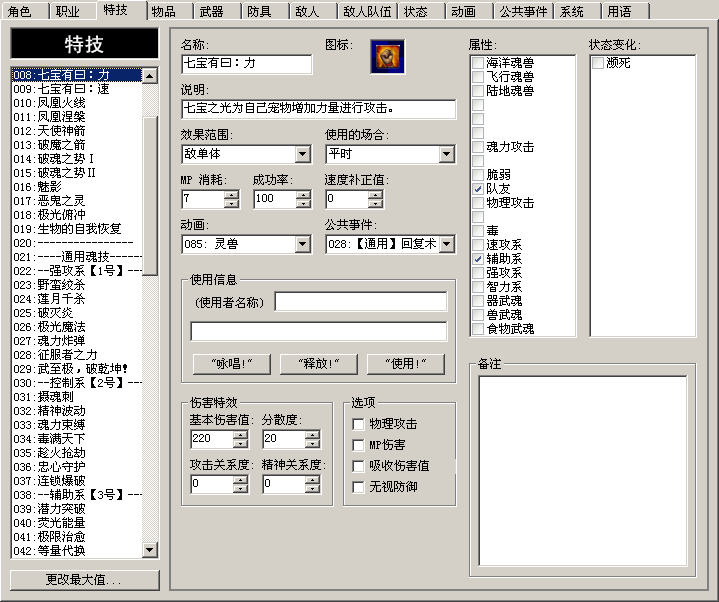This screenshot has width=719, height=602.
Task: Click the "使用!" button
Action: [x=406, y=364]
